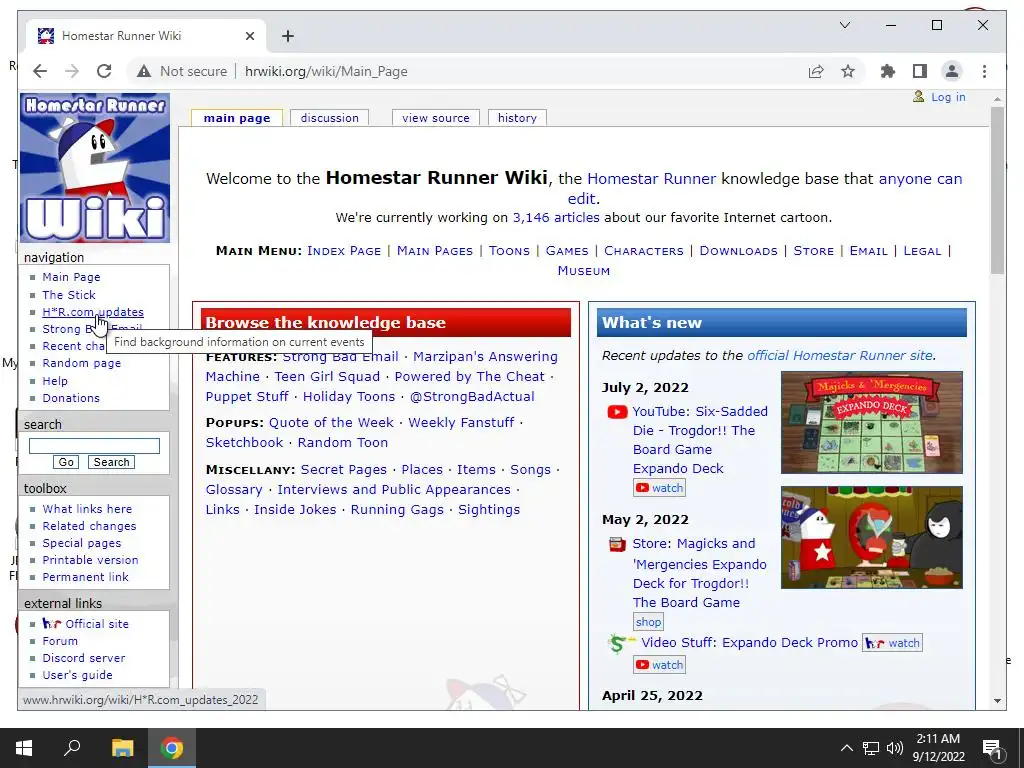Open Downloads in the main menu

point(739,251)
